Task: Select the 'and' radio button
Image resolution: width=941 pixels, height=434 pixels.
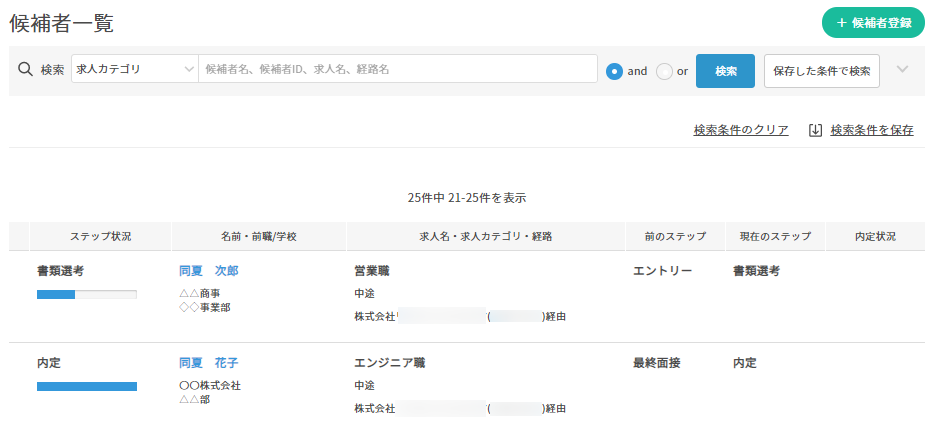Action: click(x=615, y=71)
